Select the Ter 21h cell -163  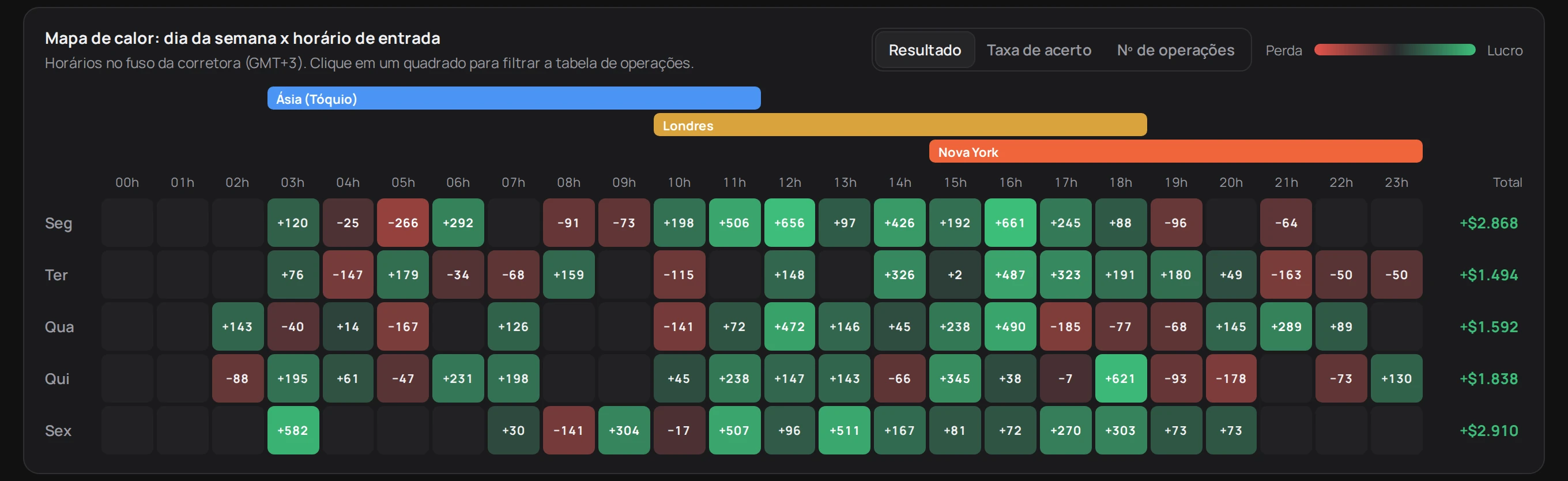(x=1286, y=275)
